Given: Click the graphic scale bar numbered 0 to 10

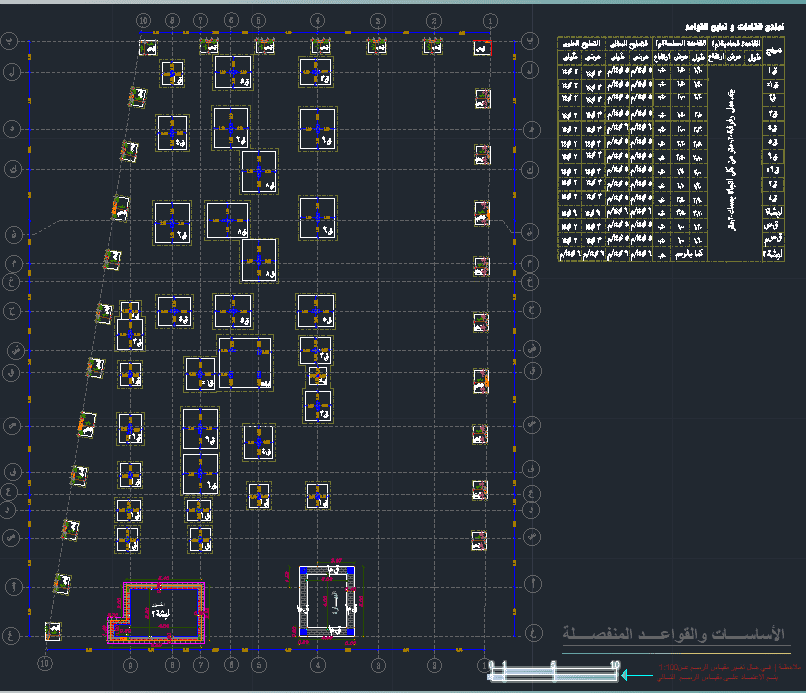Looking at the screenshot, I should [554, 671].
